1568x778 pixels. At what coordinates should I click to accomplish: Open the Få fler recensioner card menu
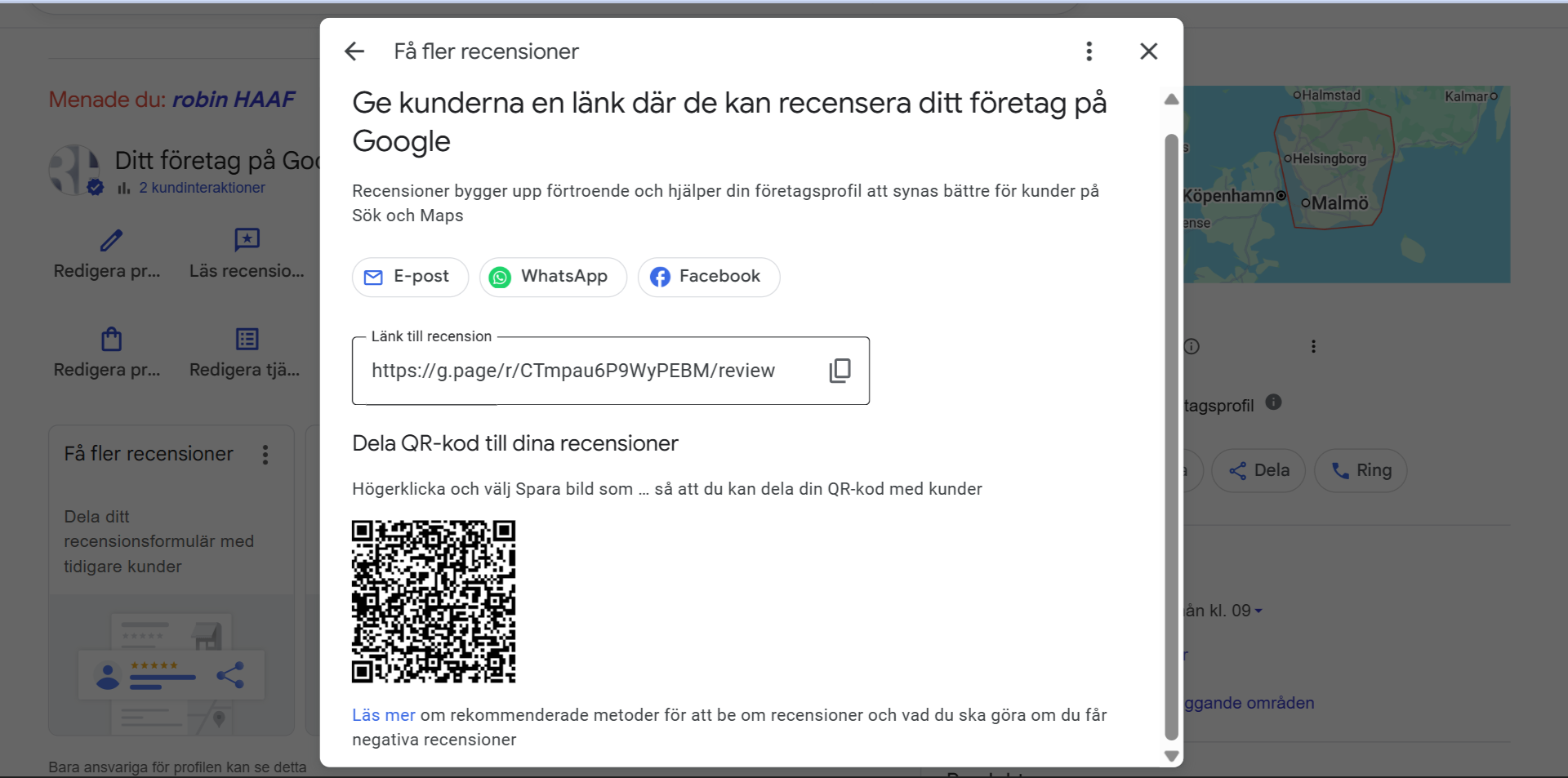[265, 455]
